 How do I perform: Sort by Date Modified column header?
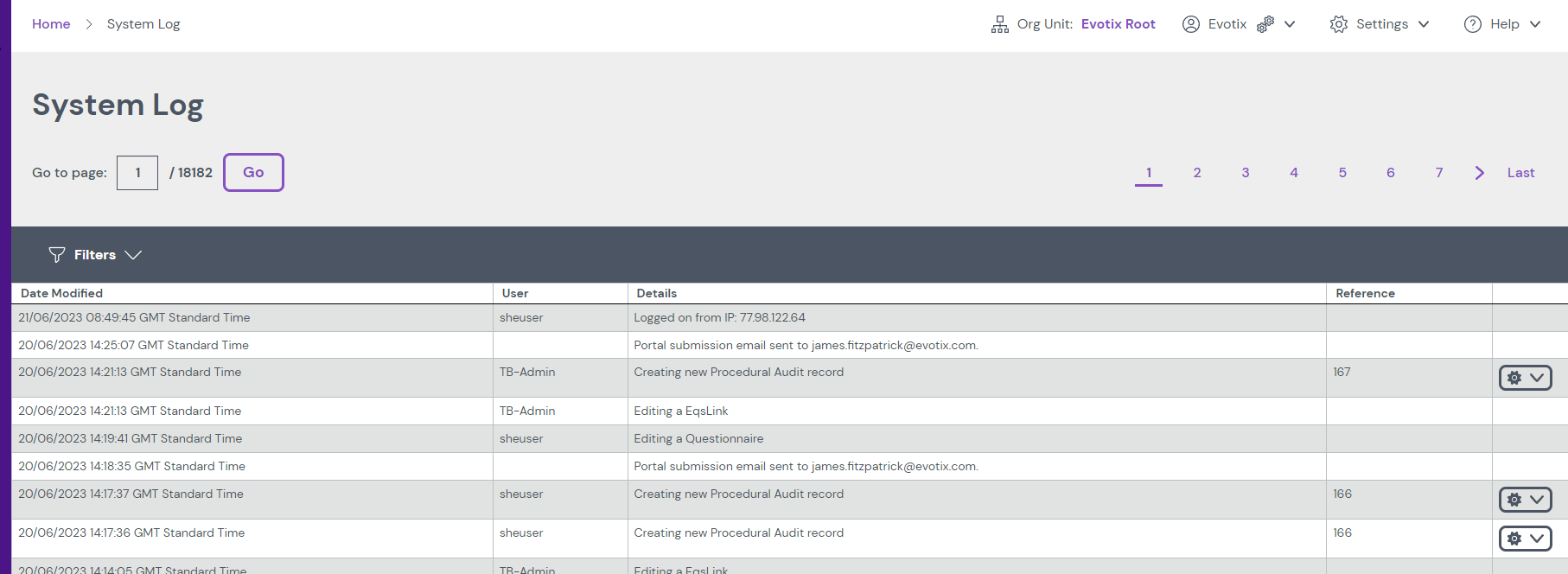click(61, 293)
